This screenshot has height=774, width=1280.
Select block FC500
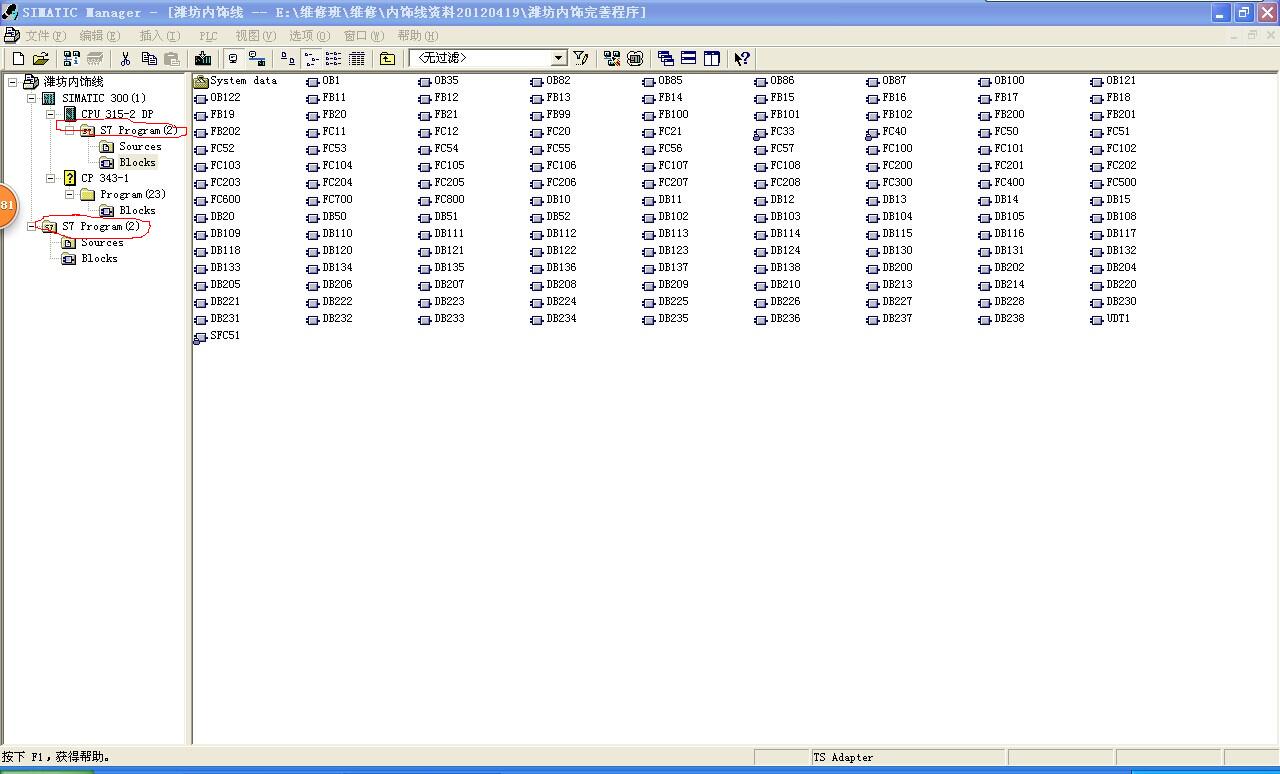click(x=1121, y=183)
